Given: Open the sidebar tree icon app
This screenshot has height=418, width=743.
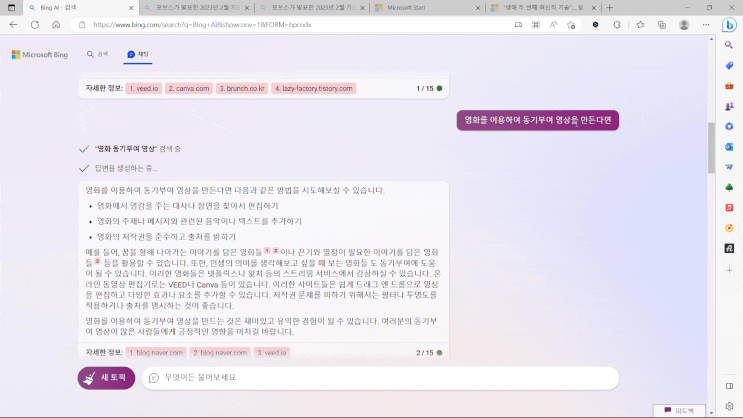Looking at the screenshot, I should pyautogui.click(x=729, y=188).
